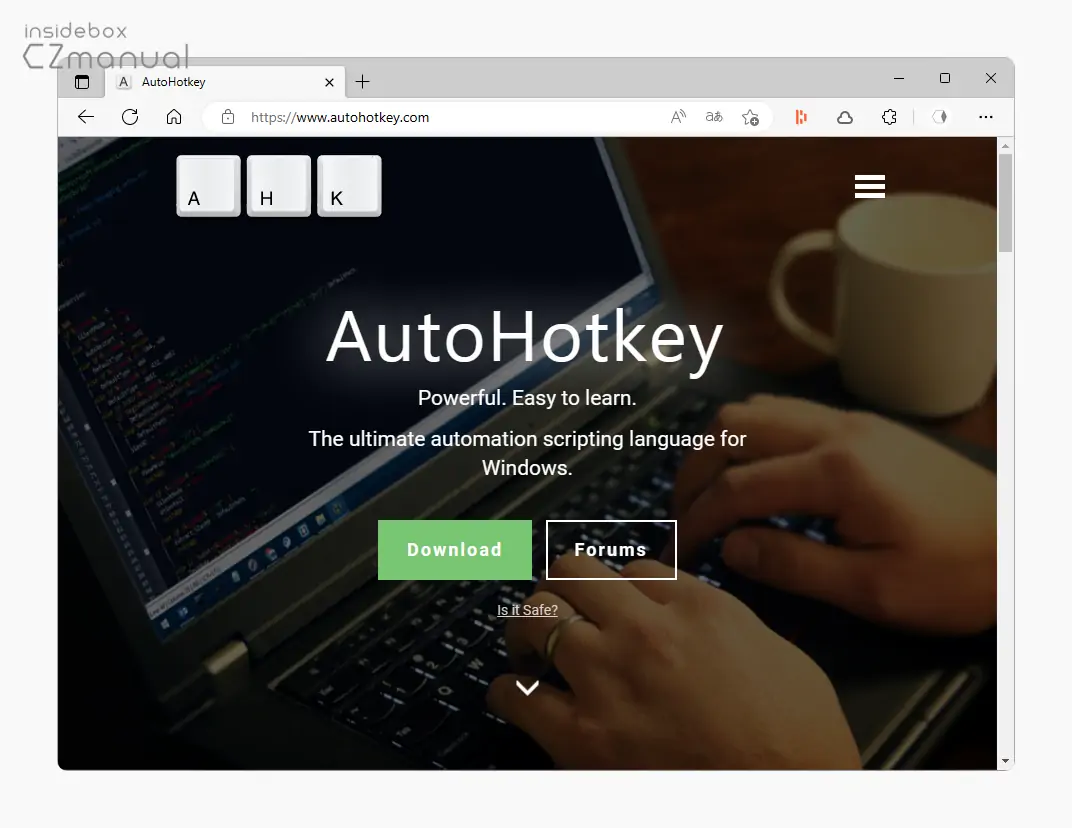Open the browser home page
Screen dimensions: 1072x828
click(x=174, y=117)
